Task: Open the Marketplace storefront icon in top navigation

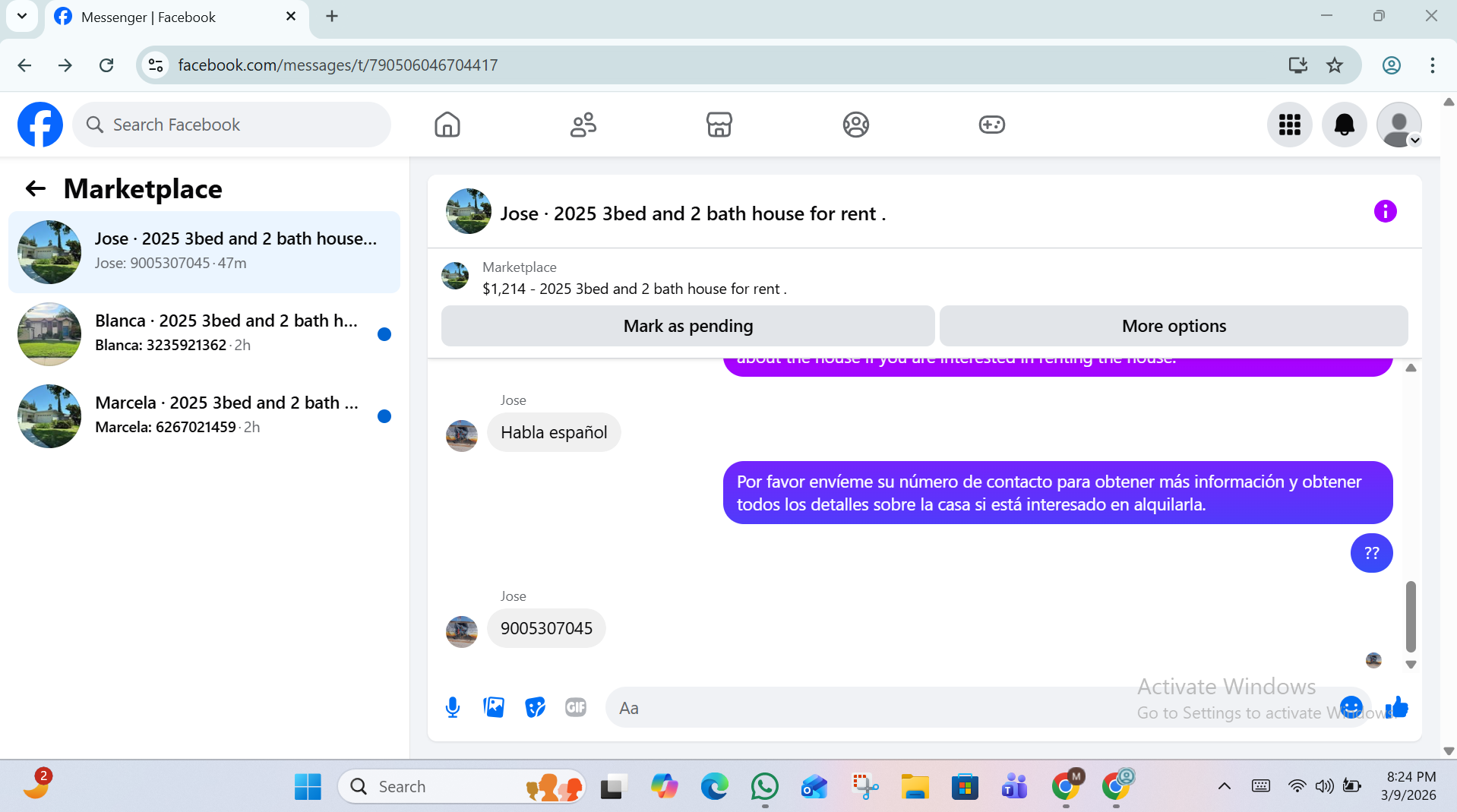Action: click(719, 125)
